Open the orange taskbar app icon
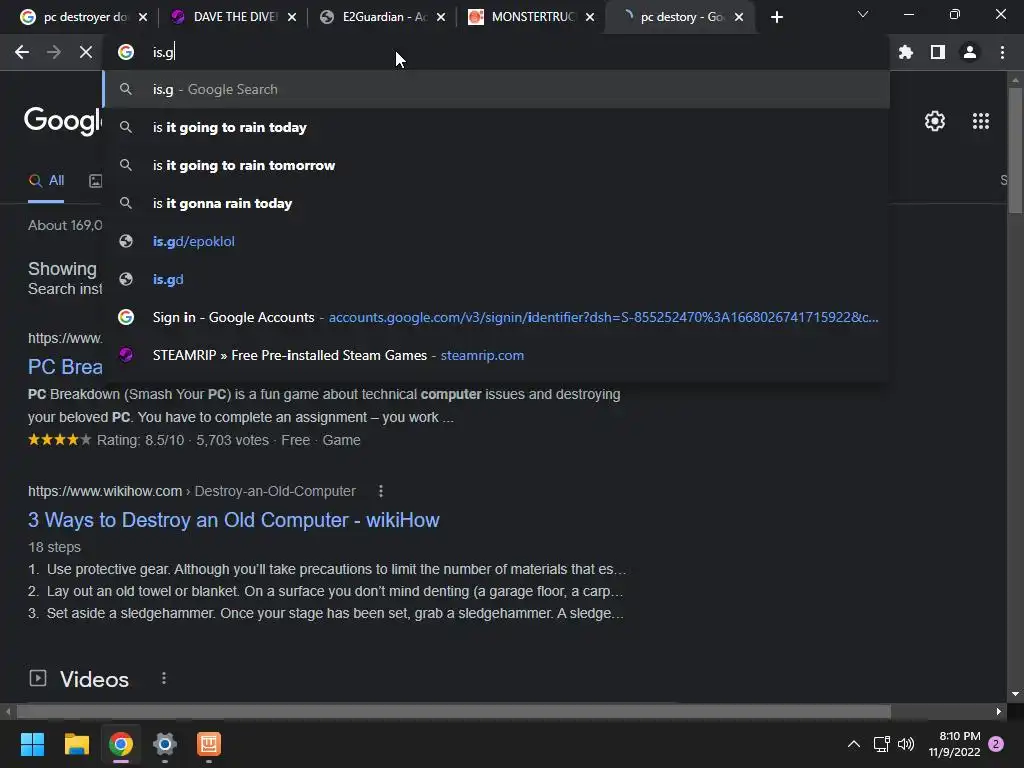1024x768 pixels. 209,744
